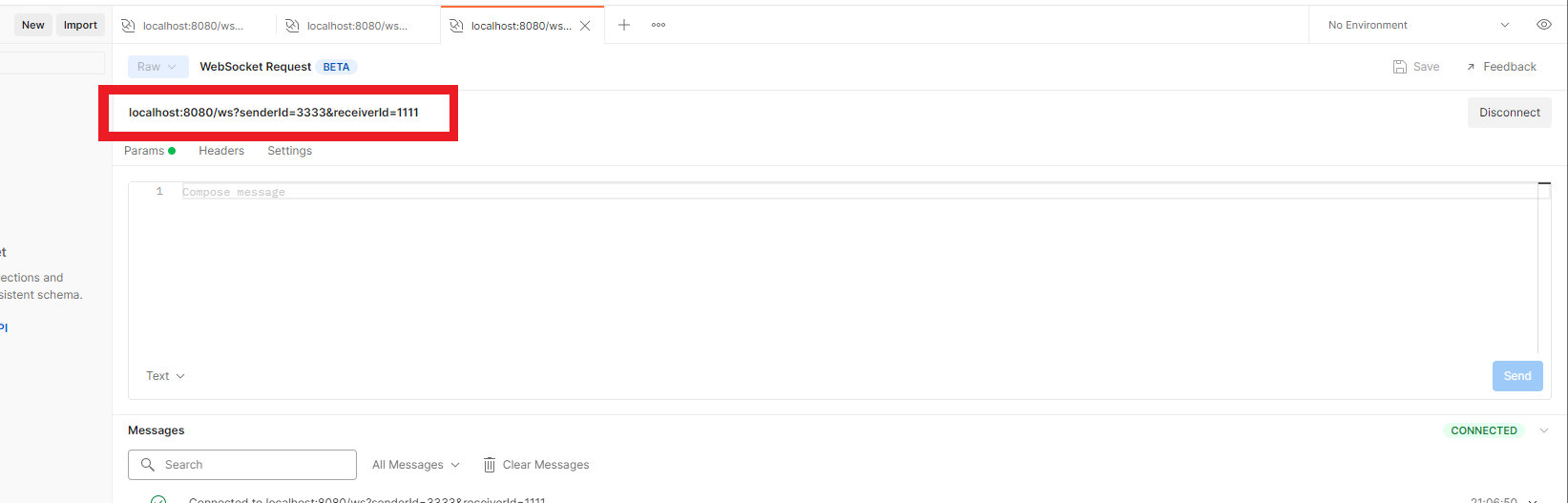
Task: Click the Clear Messages trash icon
Action: tap(490, 465)
